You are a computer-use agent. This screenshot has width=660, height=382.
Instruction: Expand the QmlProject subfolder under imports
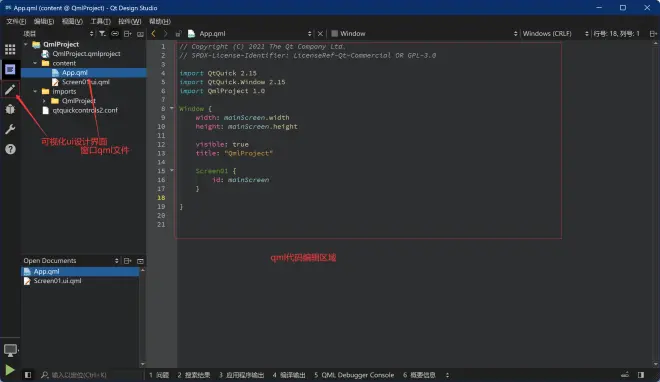tap(45, 101)
